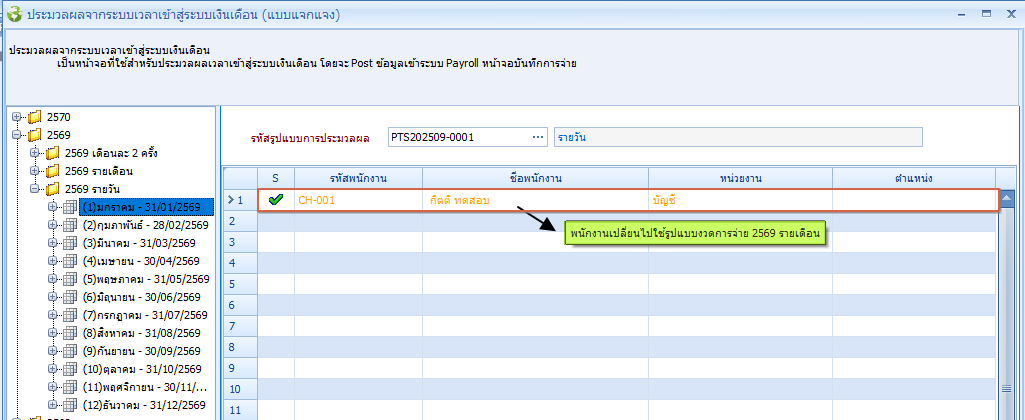The width and height of the screenshot is (1025, 420).
Task: Click the 2569 รายเดือน folder icon
Action: (x=52, y=171)
